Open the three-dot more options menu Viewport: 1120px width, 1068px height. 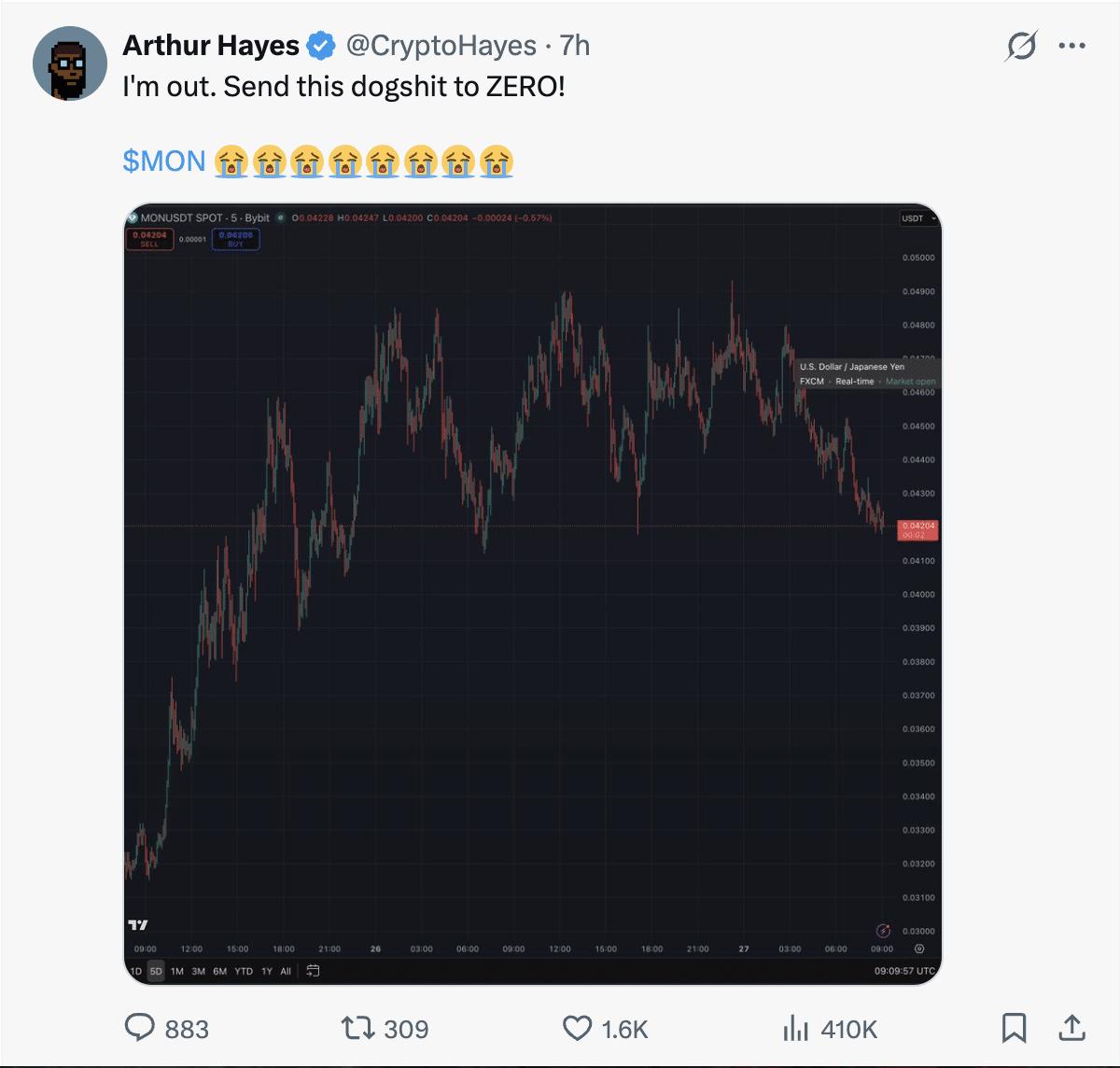[x=1072, y=46]
